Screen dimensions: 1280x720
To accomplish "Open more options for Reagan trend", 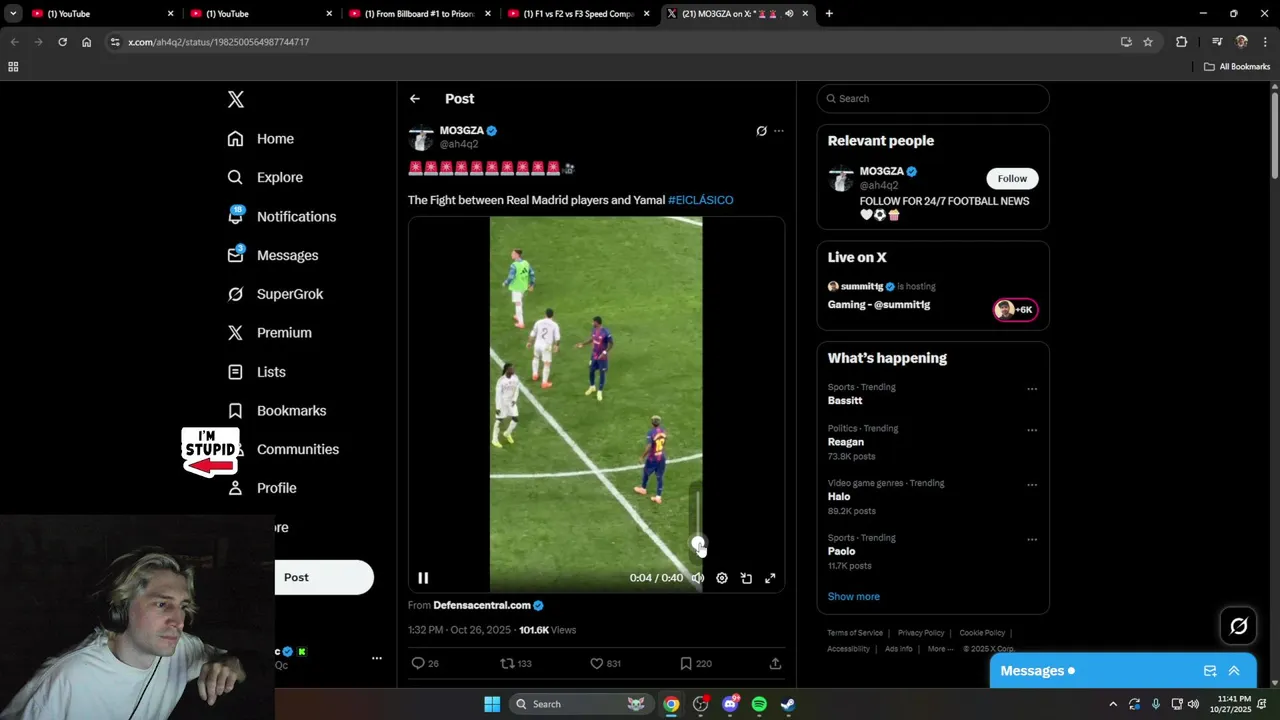I will click(x=1032, y=430).
